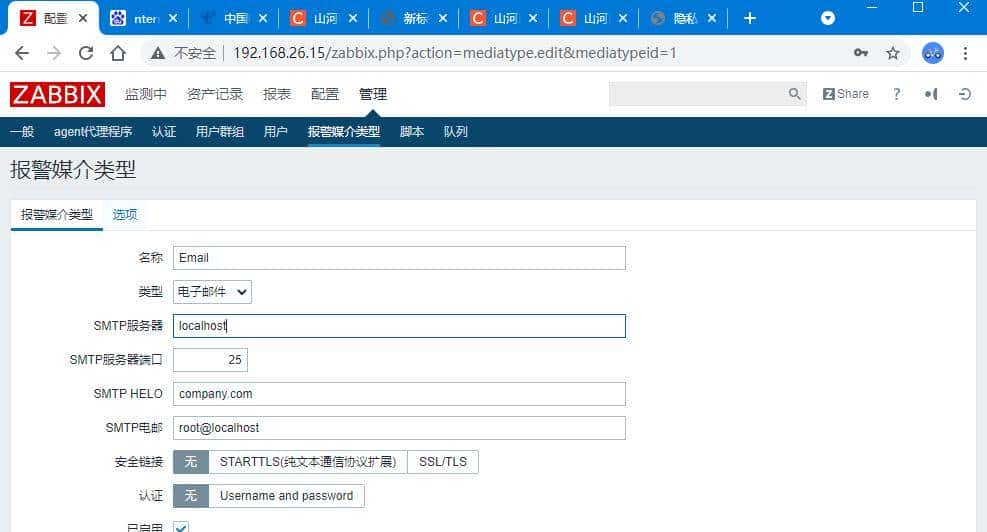Click the SMTP port field 25

click(210, 360)
